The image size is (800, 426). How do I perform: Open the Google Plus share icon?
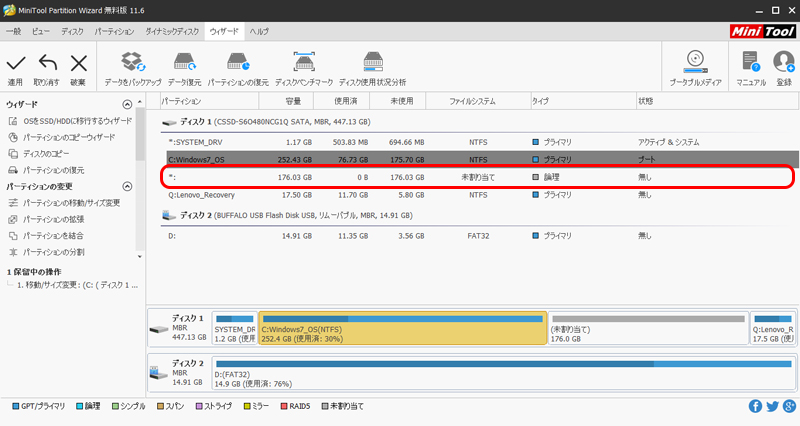[x=789, y=406]
